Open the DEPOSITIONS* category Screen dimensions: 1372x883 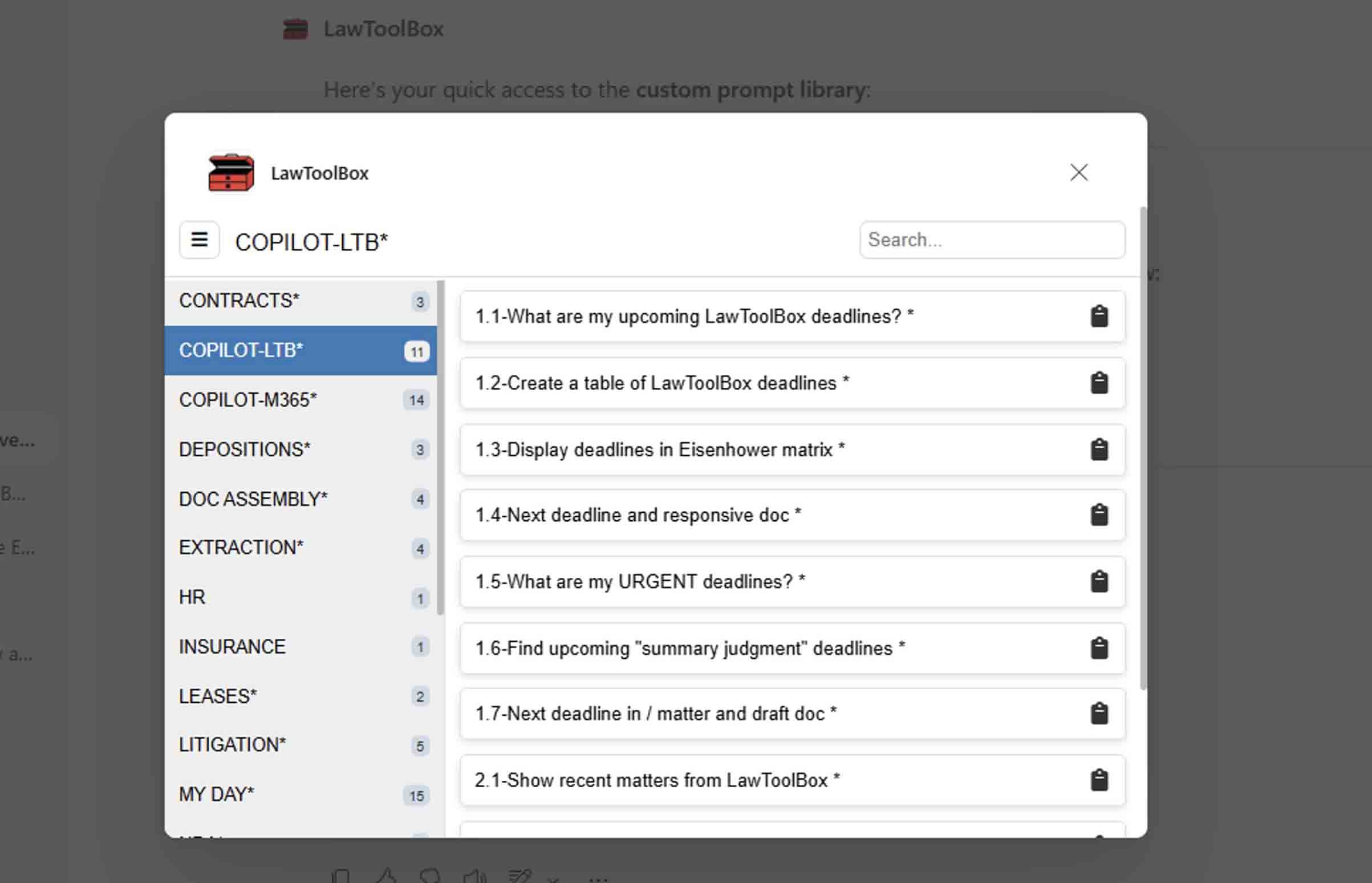tap(301, 449)
